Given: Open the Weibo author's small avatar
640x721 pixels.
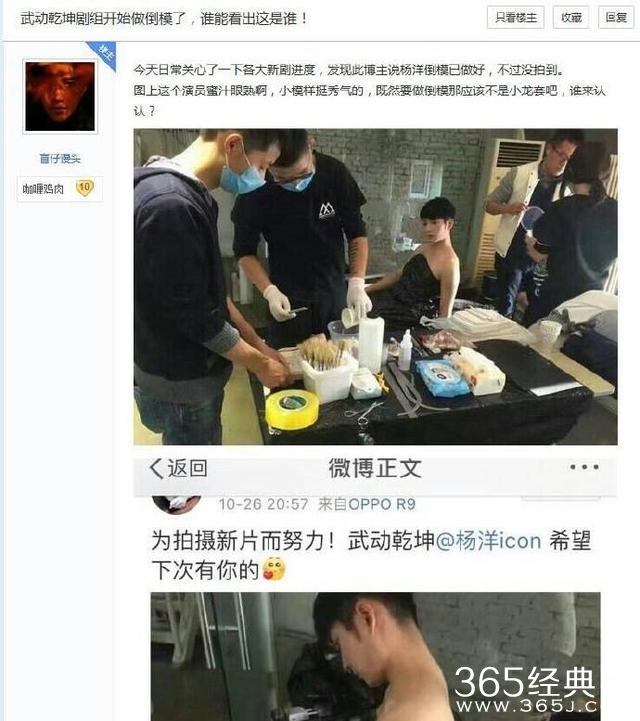Looking at the screenshot, I should [176, 504].
